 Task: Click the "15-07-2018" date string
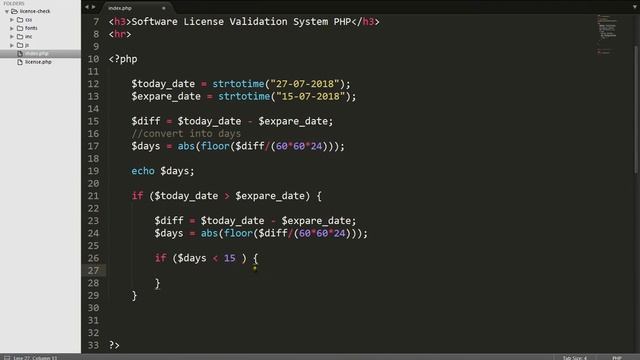[311, 96]
